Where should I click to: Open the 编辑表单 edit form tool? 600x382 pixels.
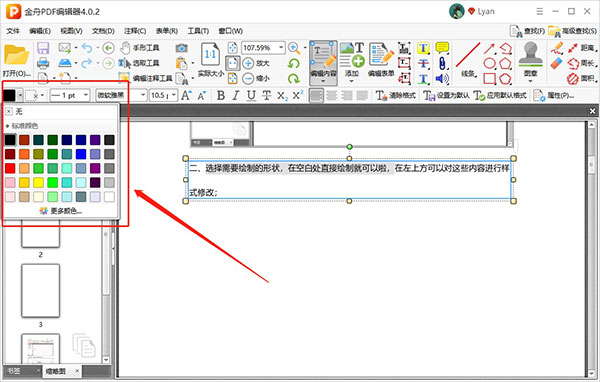381,59
